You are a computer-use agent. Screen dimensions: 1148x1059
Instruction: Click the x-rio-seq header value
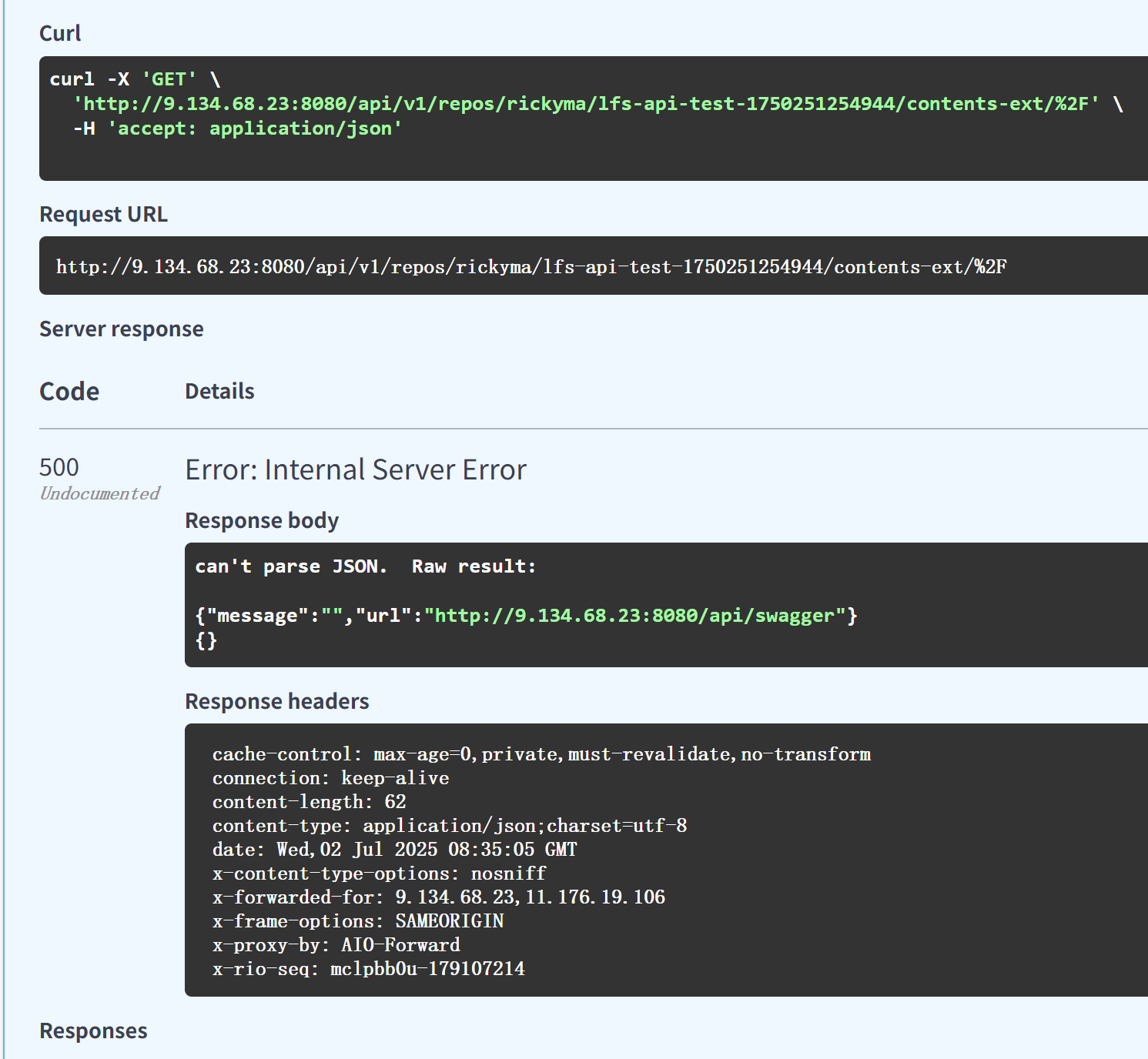pyautogui.click(x=427, y=969)
